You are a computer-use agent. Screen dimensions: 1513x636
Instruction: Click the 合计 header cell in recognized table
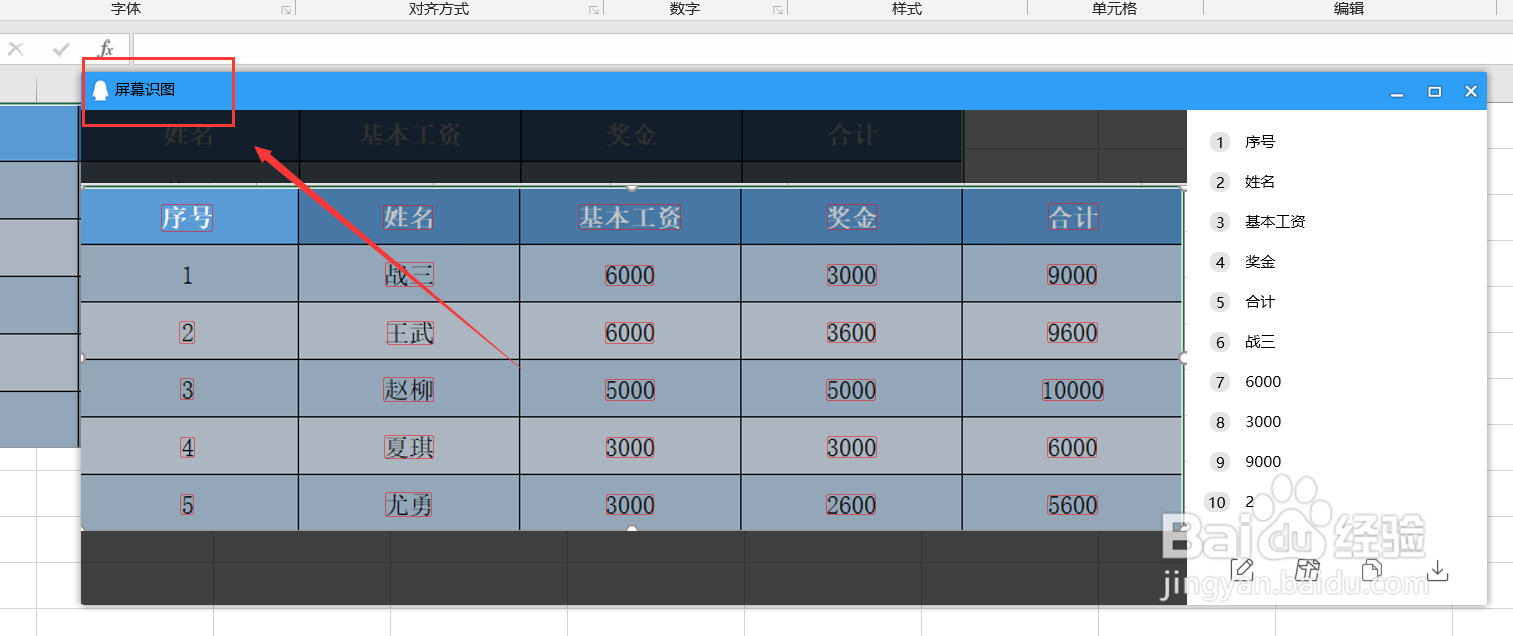(x=1071, y=216)
